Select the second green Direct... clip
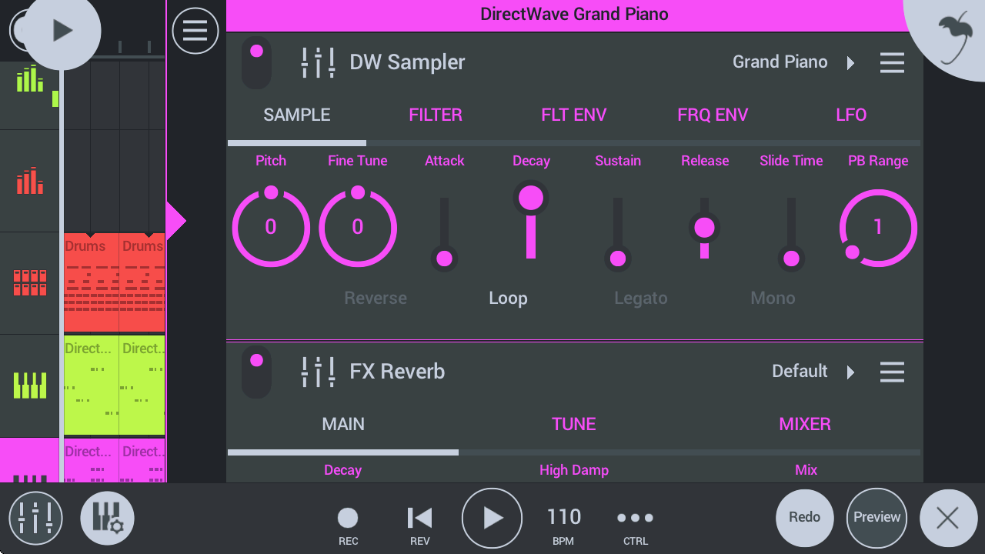985x554 pixels. (143, 385)
